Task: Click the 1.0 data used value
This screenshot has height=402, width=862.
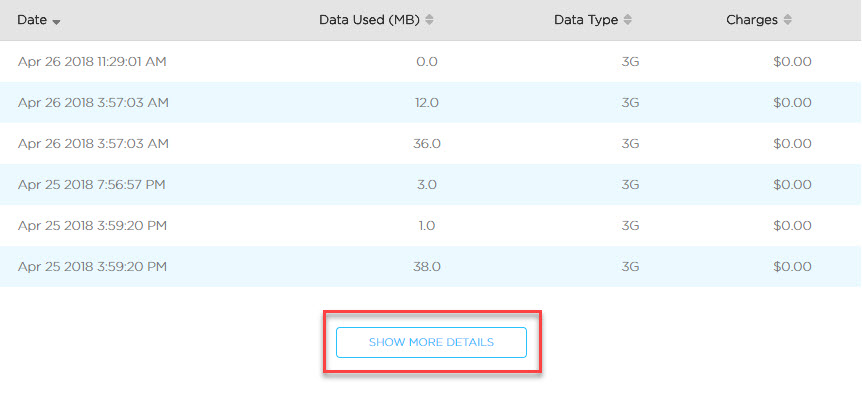Action: pyautogui.click(x=426, y=226)
